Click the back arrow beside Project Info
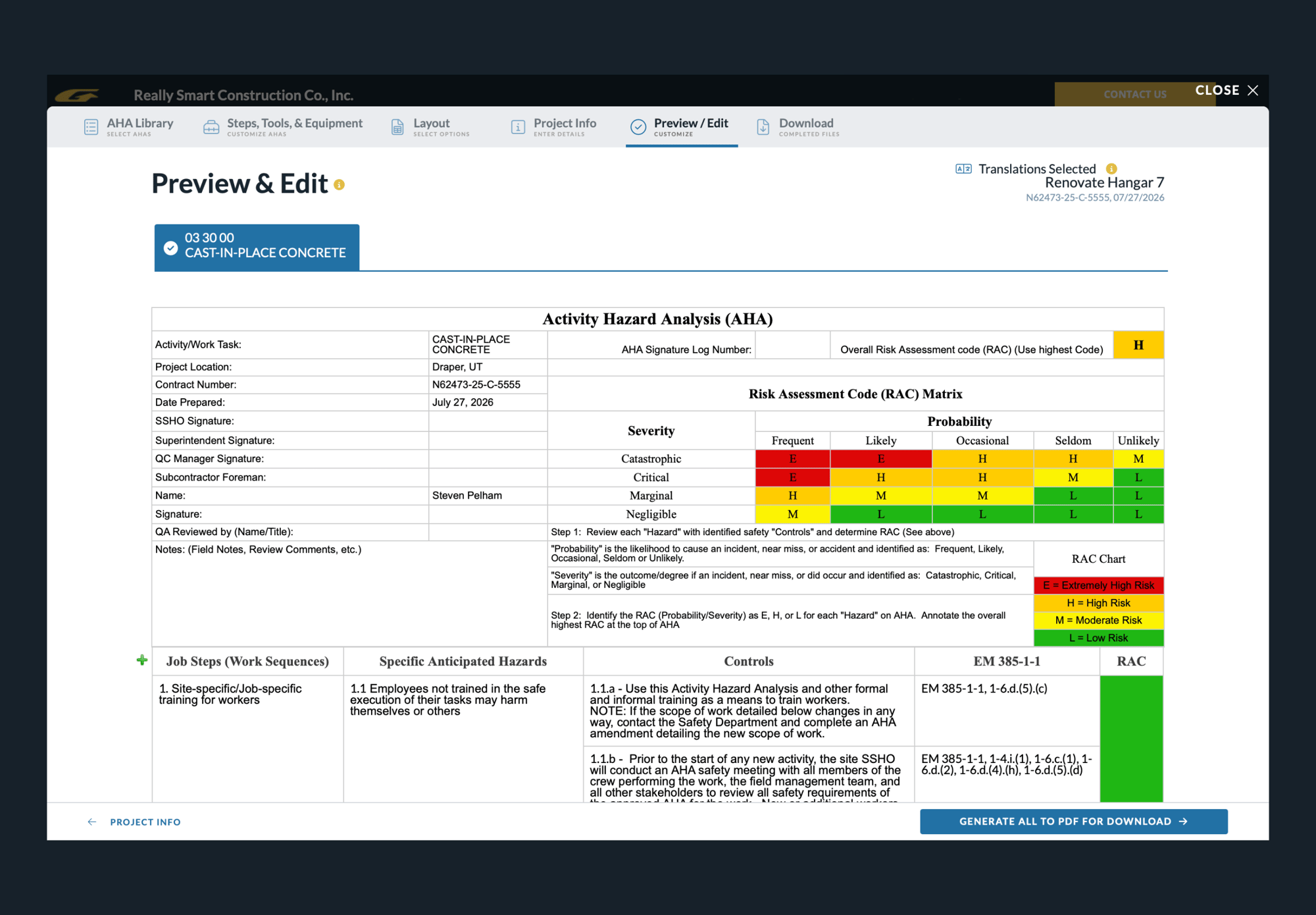Viewport: 1316px width, 915px height. tap(92, 822)
